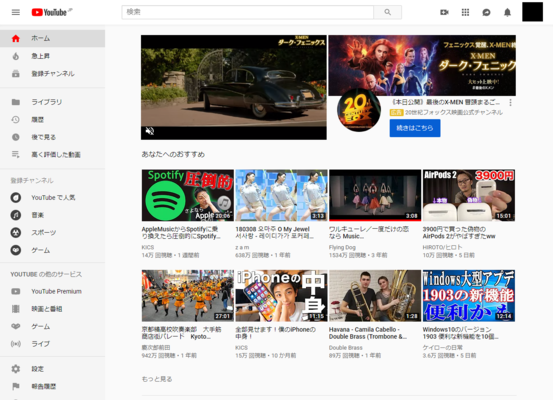This screenshot has height=400, width=553.
Task: Click the subscriptions icon in sidebar
Action: pyautogui.click(x=16, y=74)
